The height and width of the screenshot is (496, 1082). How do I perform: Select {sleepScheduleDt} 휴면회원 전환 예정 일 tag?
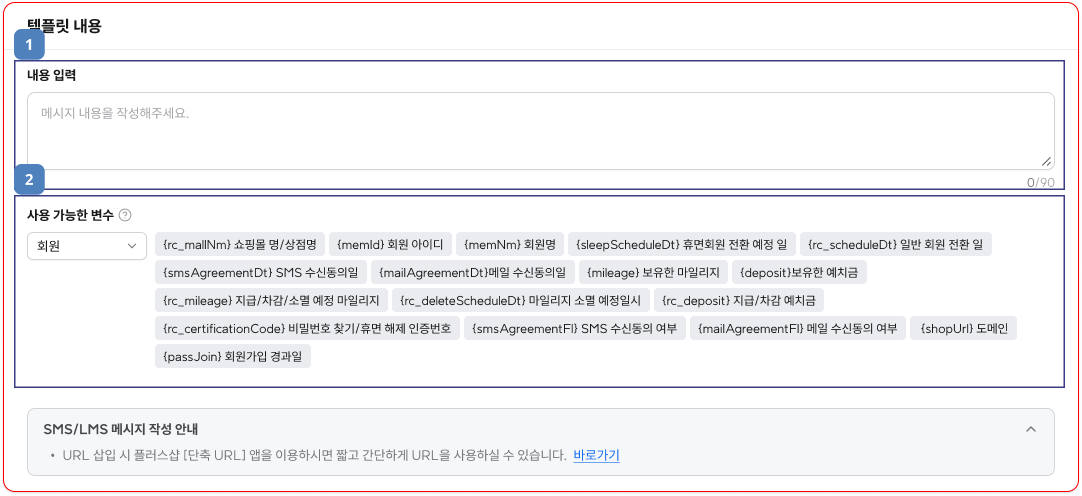681,244
